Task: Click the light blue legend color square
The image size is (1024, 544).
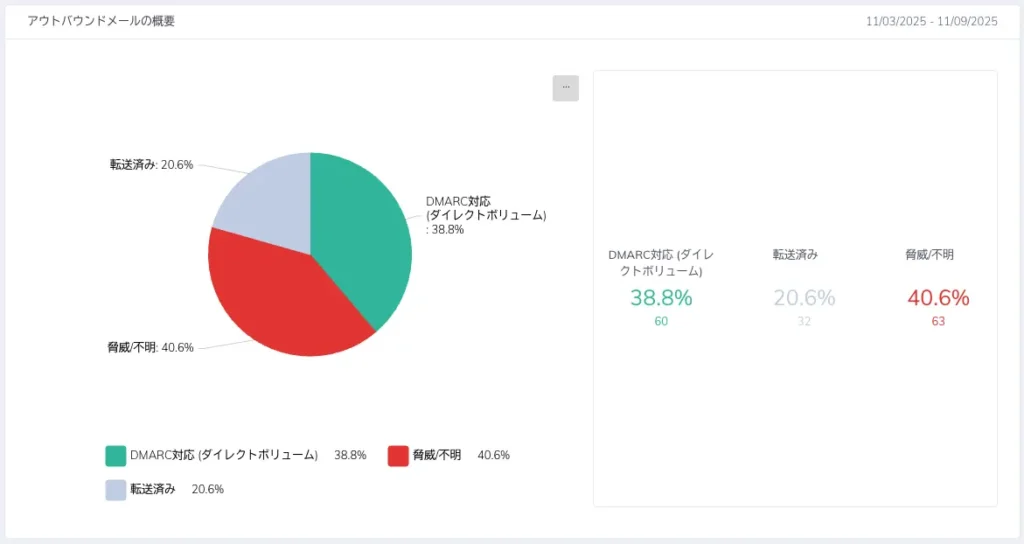Action: pos(116,489)
